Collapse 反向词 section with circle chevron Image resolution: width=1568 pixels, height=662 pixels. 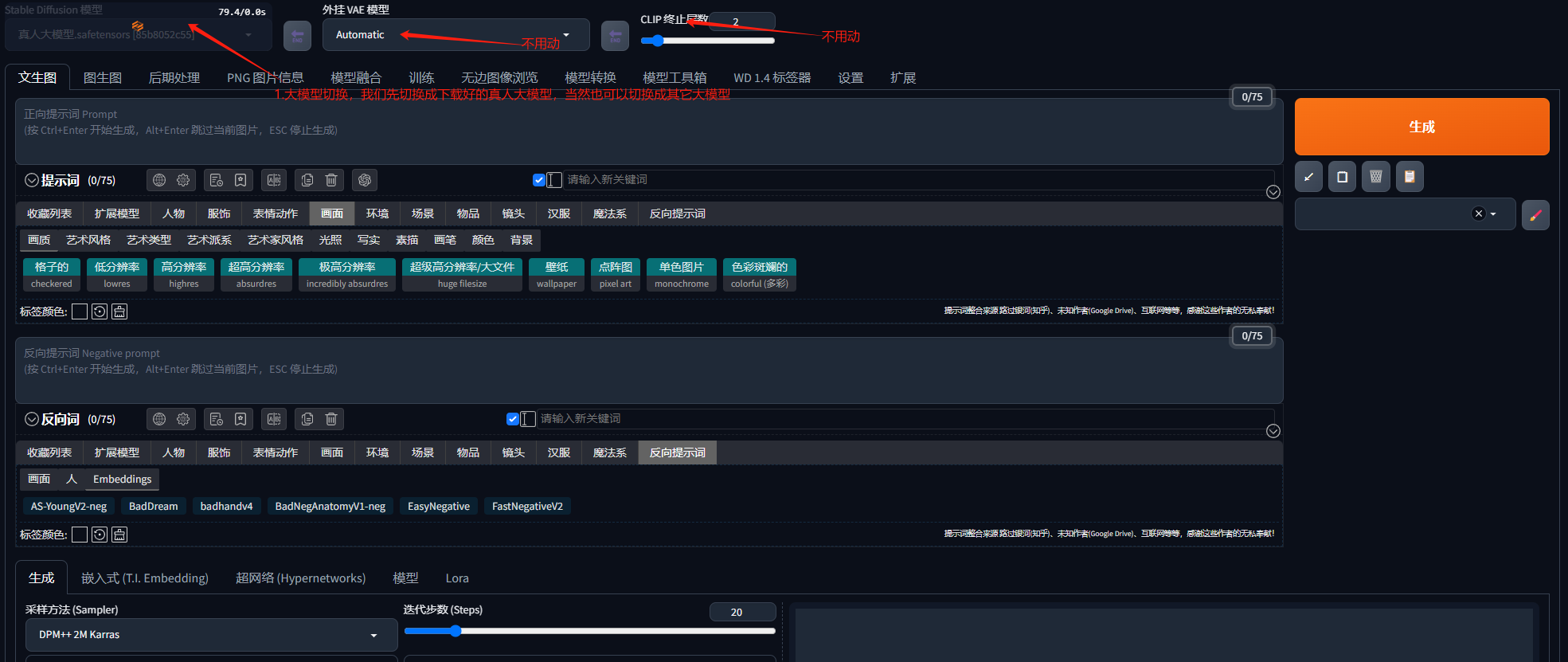coord(32,419)
